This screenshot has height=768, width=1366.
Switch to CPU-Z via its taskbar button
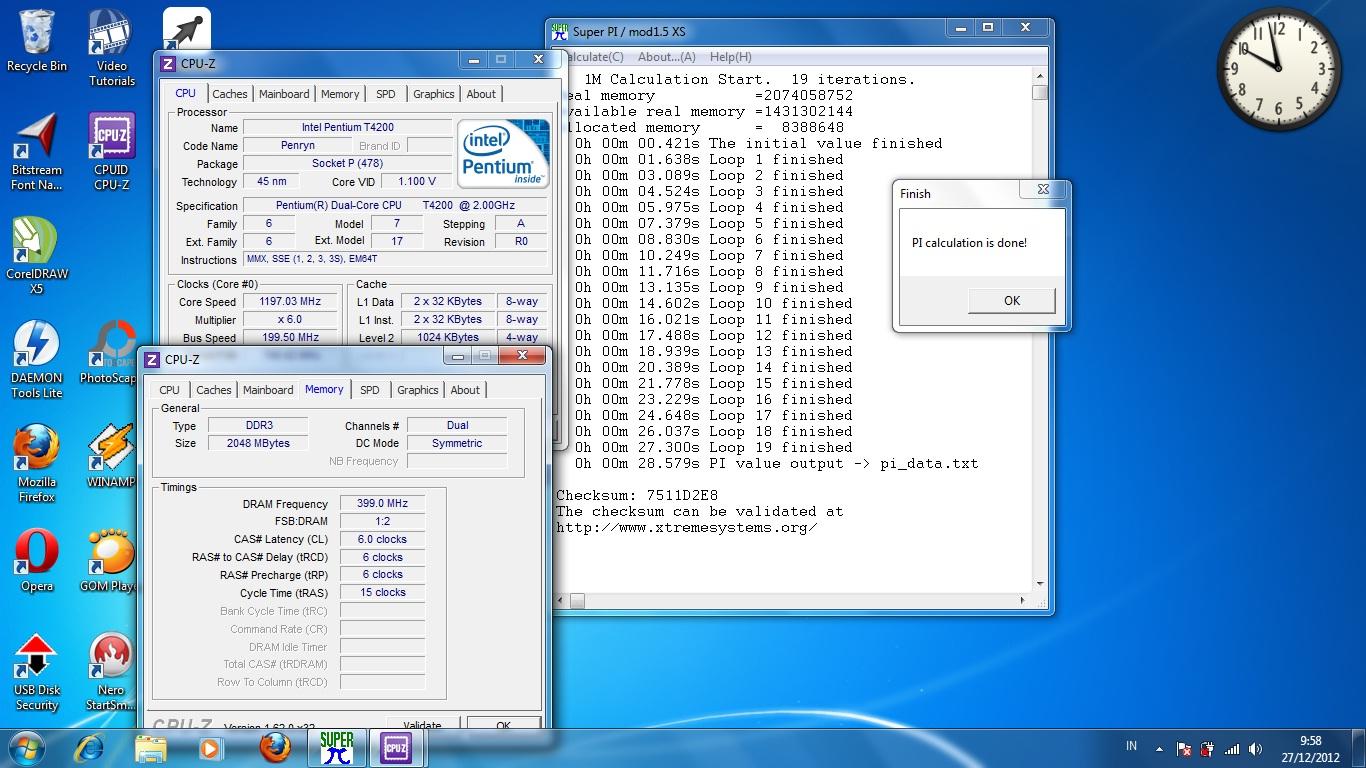(397, 747)
